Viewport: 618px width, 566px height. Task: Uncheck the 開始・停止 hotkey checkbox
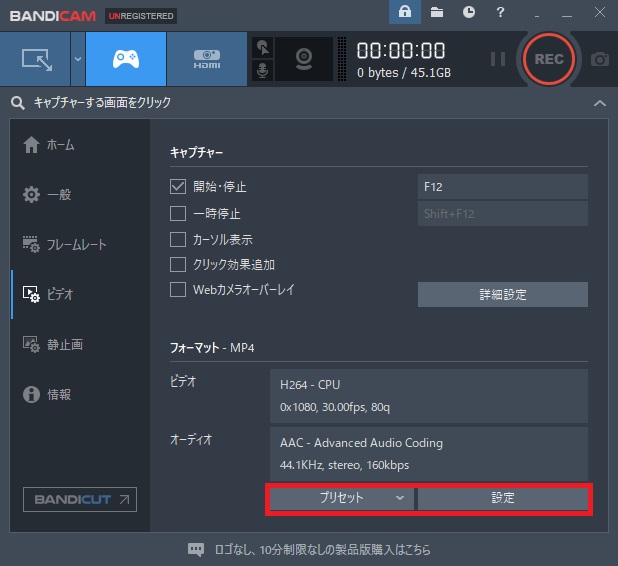(178, 186)
